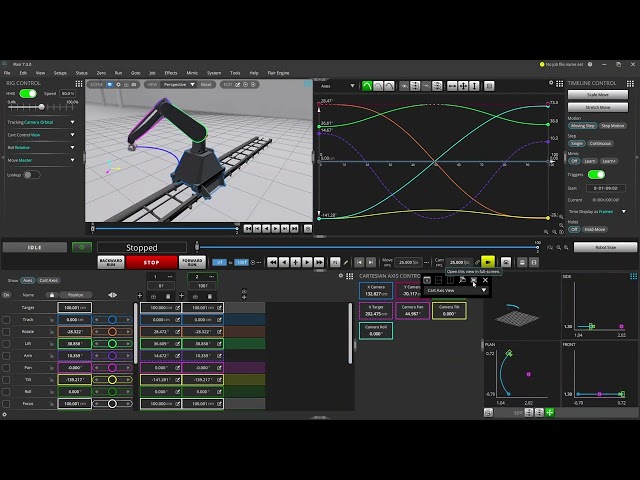
Task: Open the Effects menu
Action: click(x=171, y=73)
